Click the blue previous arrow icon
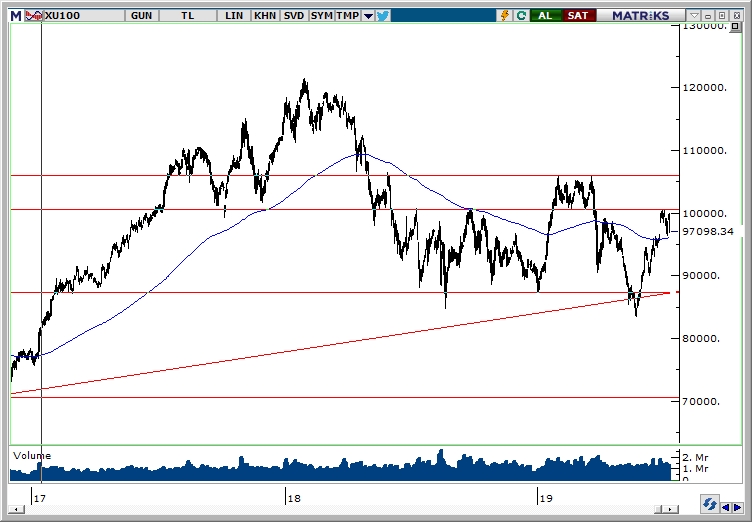 click(726, 508)
